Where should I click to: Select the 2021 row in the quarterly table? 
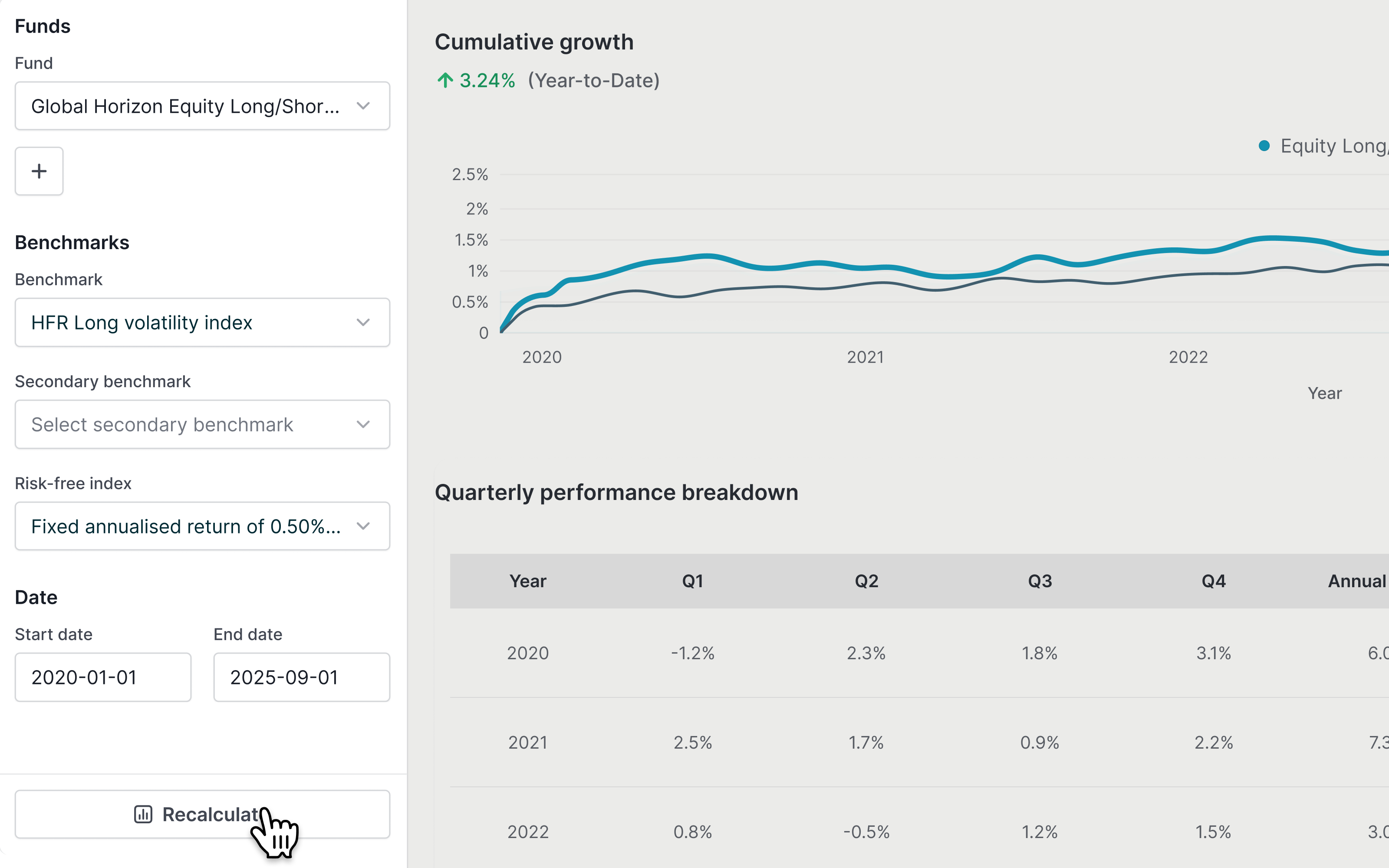[527, 742]
